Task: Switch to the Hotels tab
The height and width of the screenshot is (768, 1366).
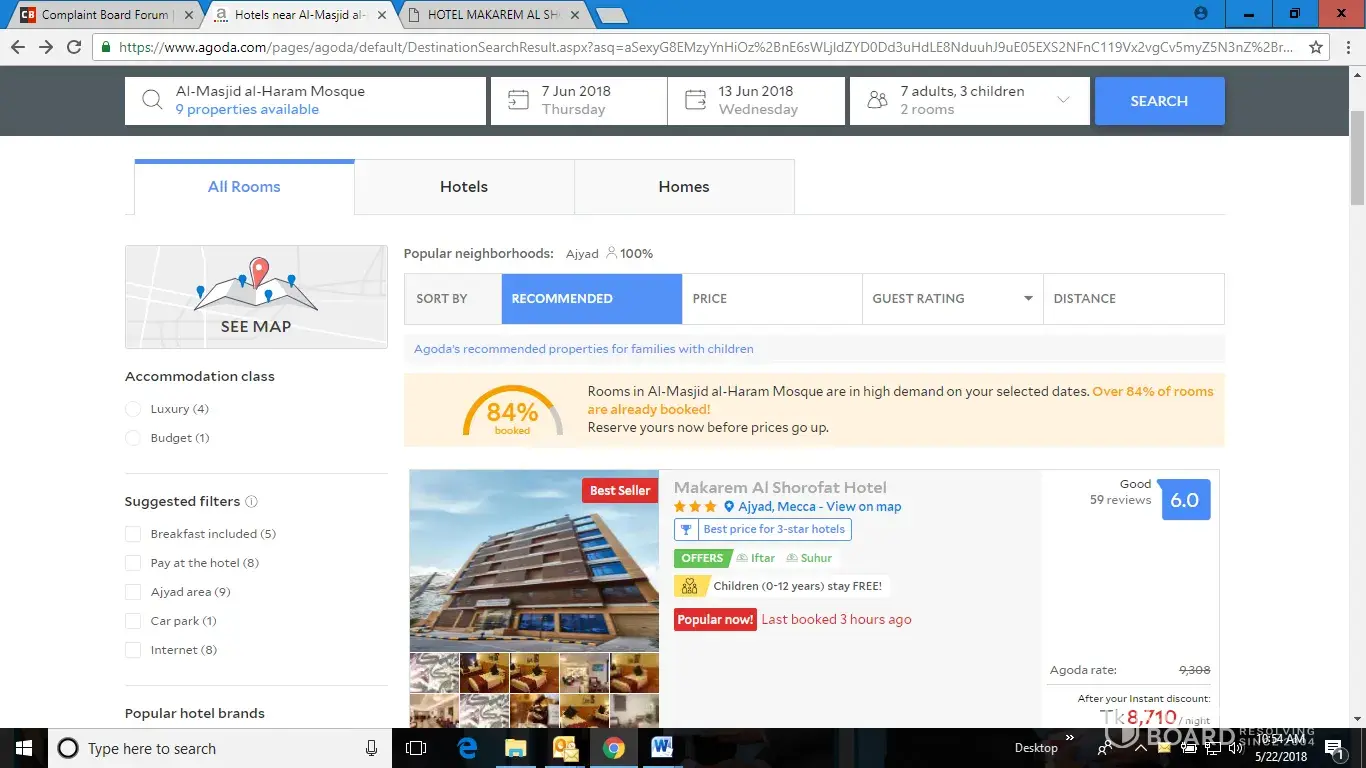Action: [464, 187]
